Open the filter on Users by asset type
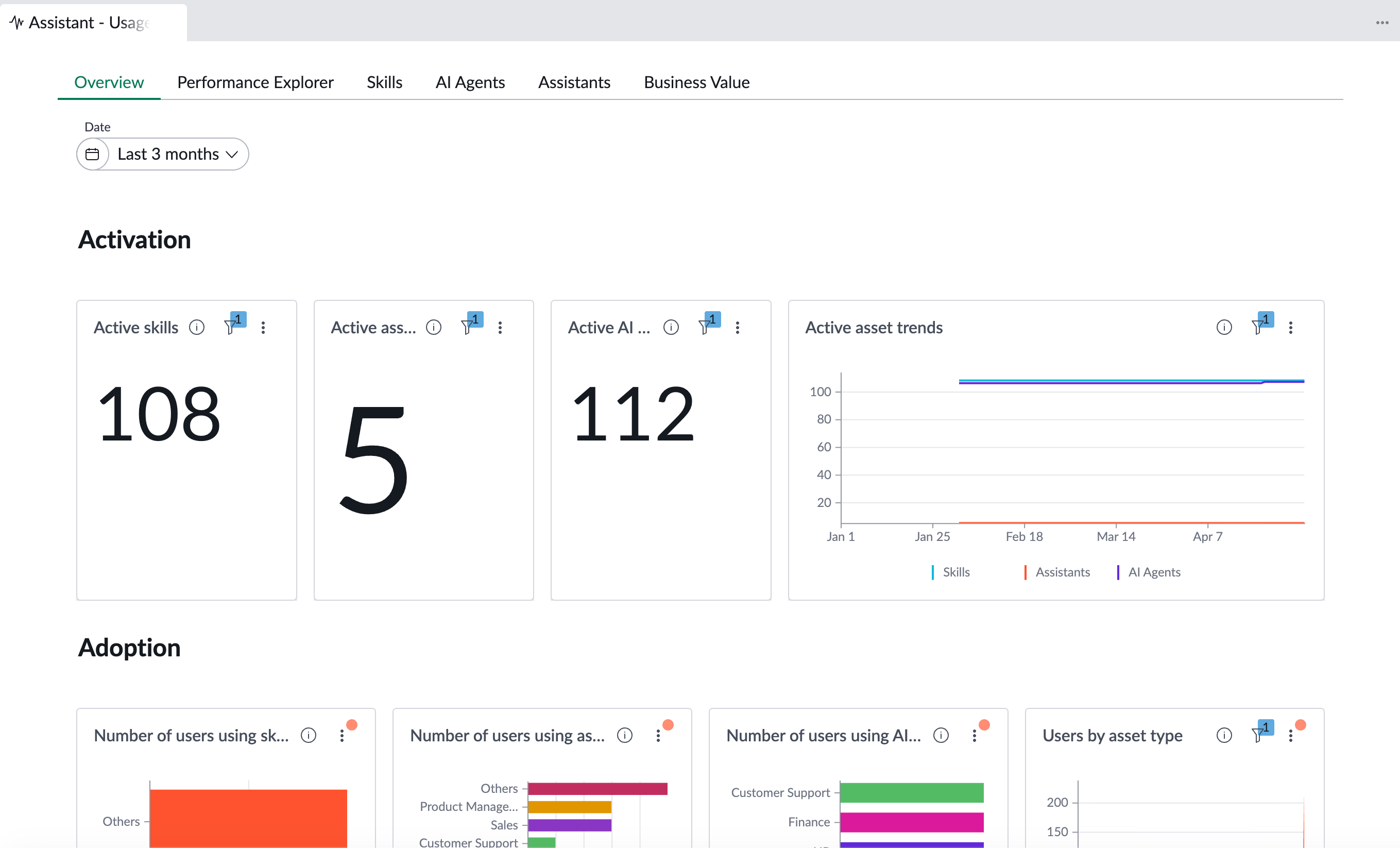1400x848 pixels. 1262,732
